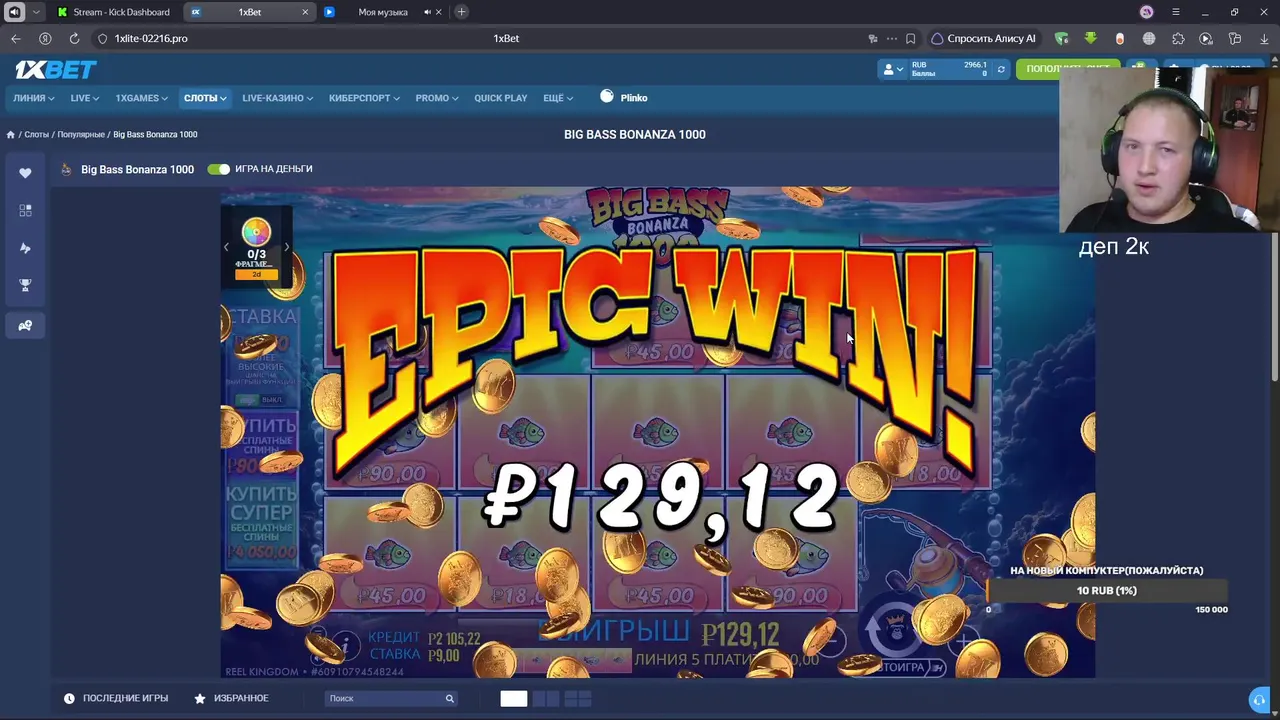1280x720 pixels.
Task: Open the green download-arrow extension
Action: (1091, 38)
